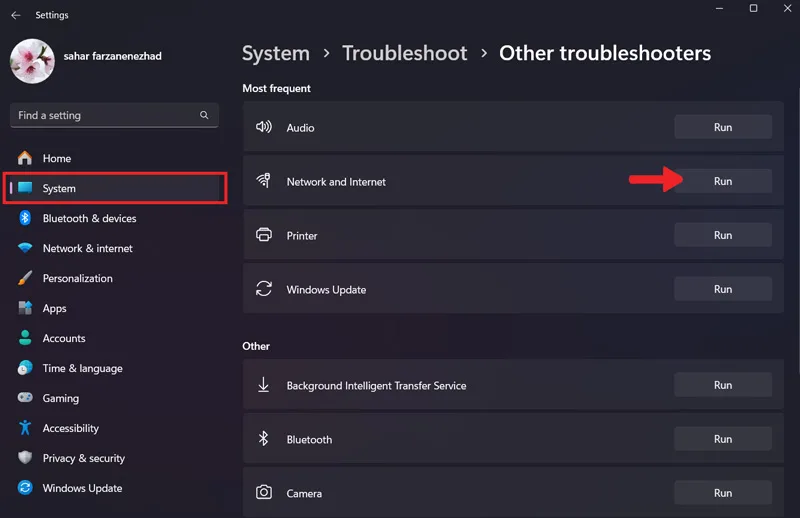Run the Printer troubleshooter
Image resolution: width=800 pixels, height=518 pixels.
point(722,235)
